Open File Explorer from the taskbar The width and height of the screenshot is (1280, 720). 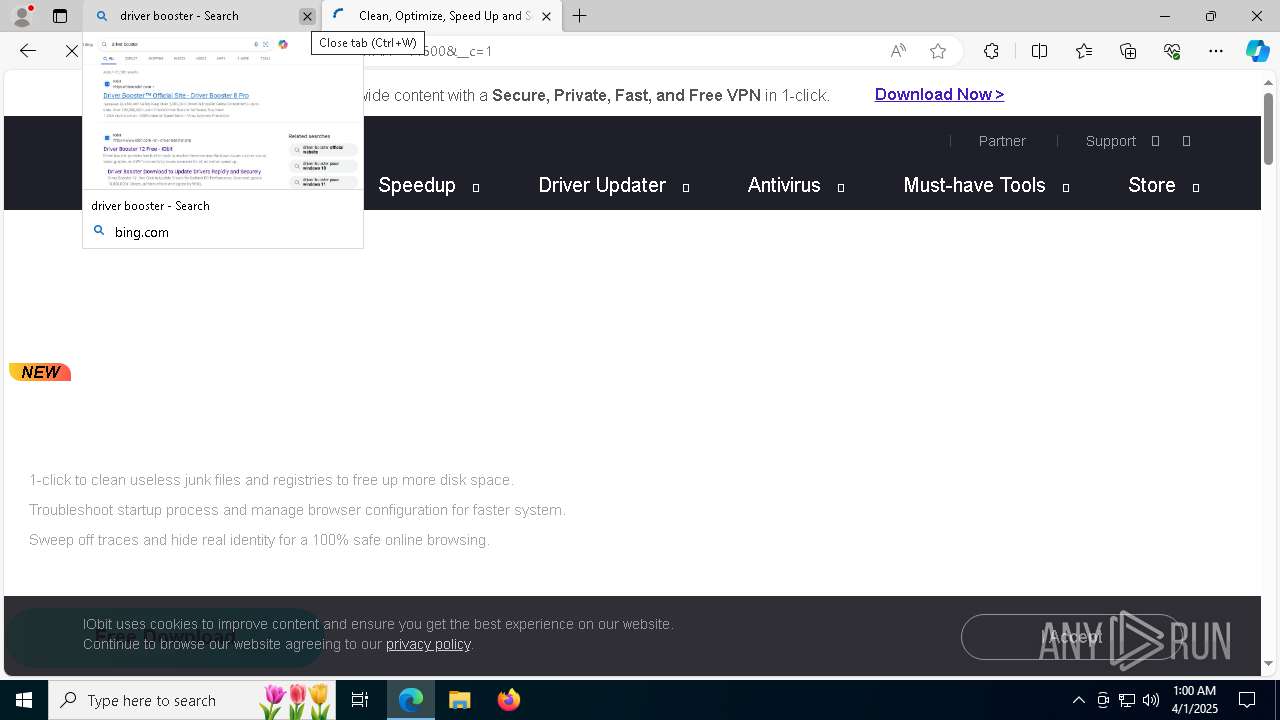[x=460, y=700]
